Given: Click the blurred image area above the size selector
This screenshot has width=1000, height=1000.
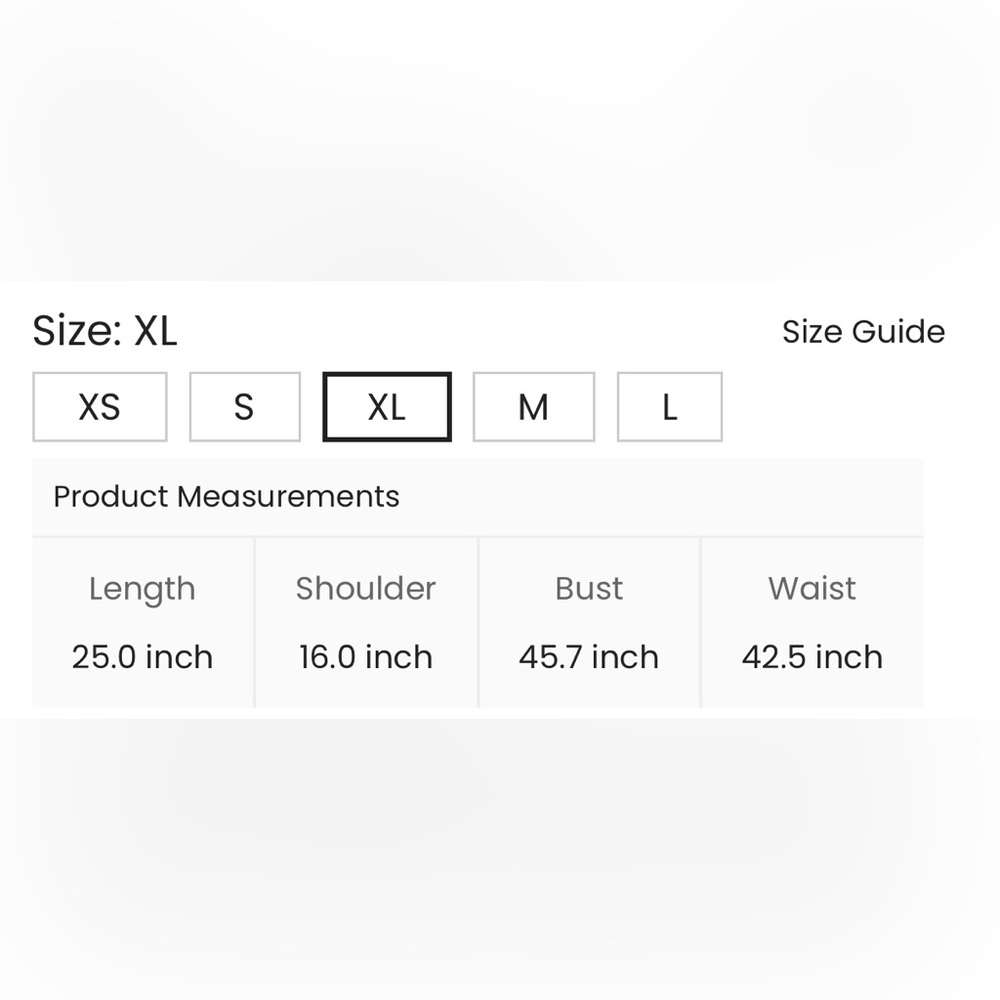Looking at the screenshot, I should pyautogui.click(x=500, y=140).
